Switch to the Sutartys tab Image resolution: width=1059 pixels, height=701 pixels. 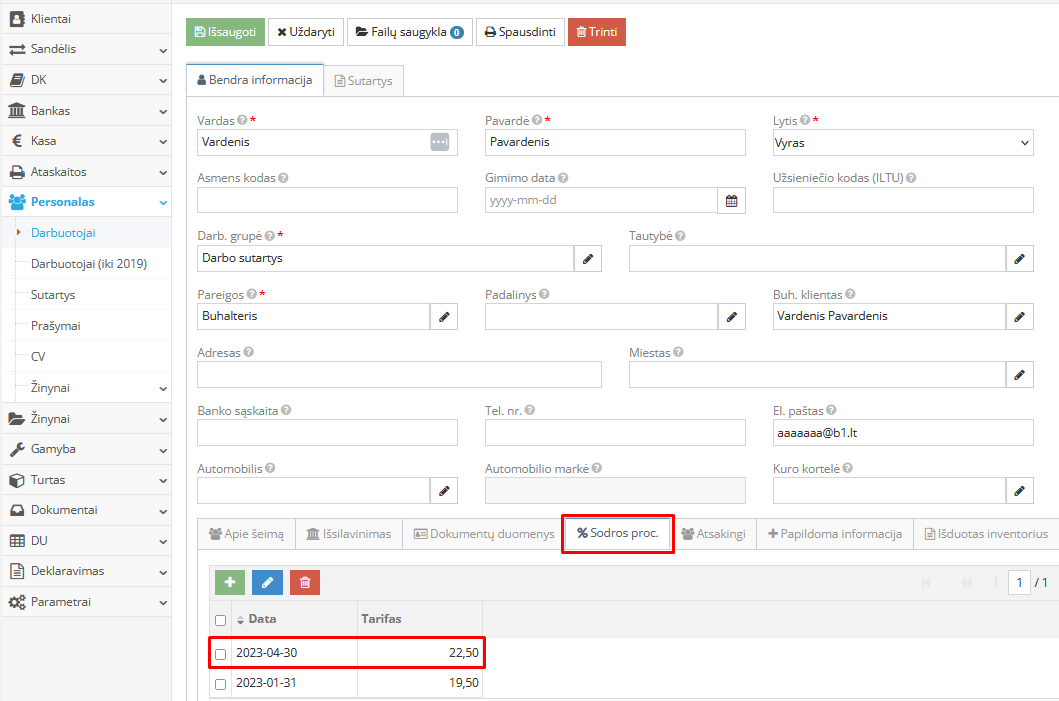click(364, 81)
